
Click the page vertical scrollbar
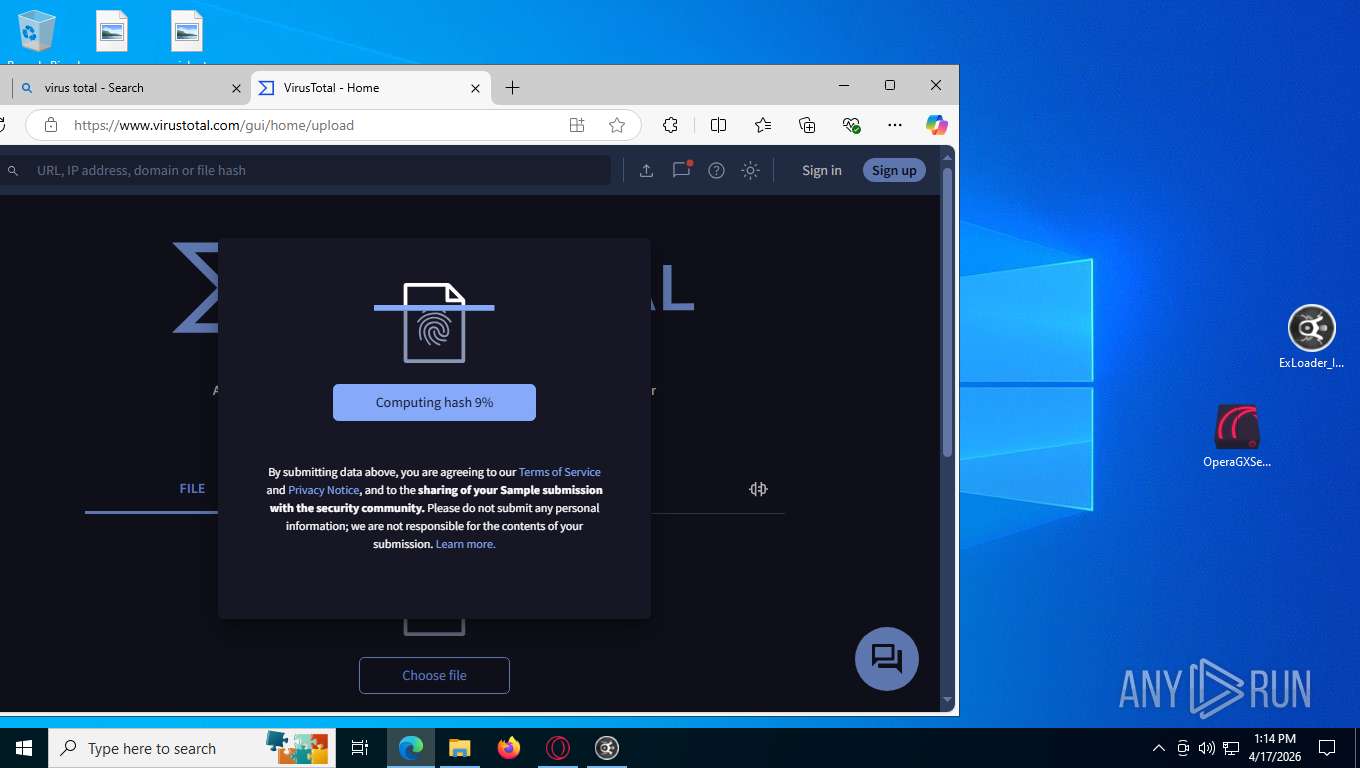point(947,310)
